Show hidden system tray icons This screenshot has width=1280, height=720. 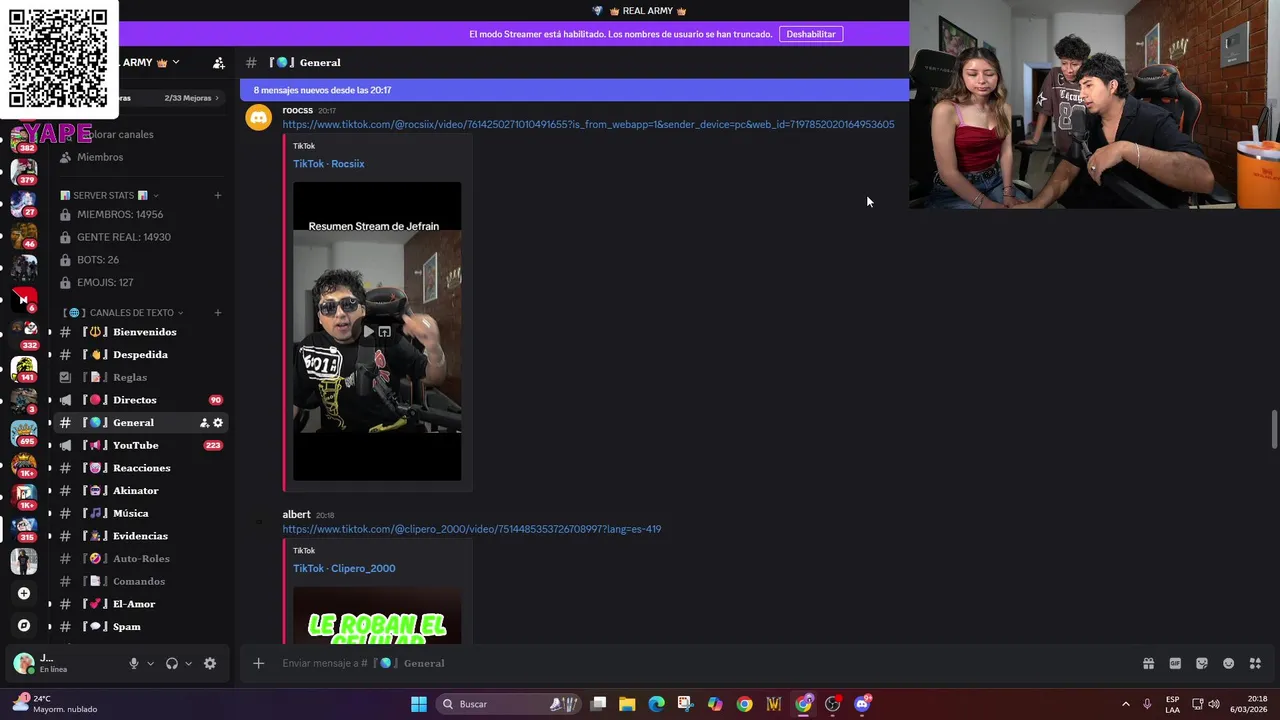click(1125, 704)
